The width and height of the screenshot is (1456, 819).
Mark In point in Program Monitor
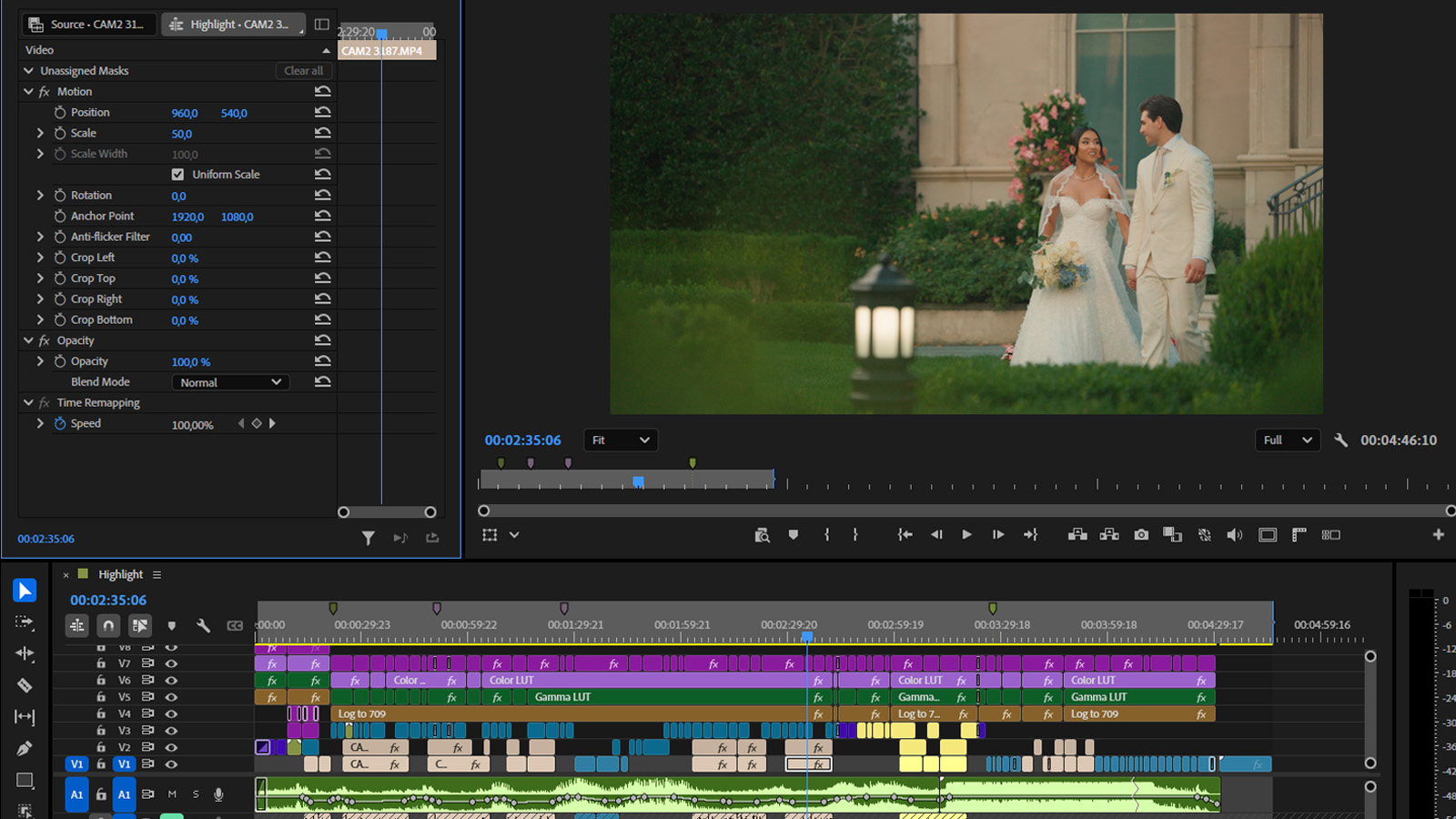coord(826,535)
